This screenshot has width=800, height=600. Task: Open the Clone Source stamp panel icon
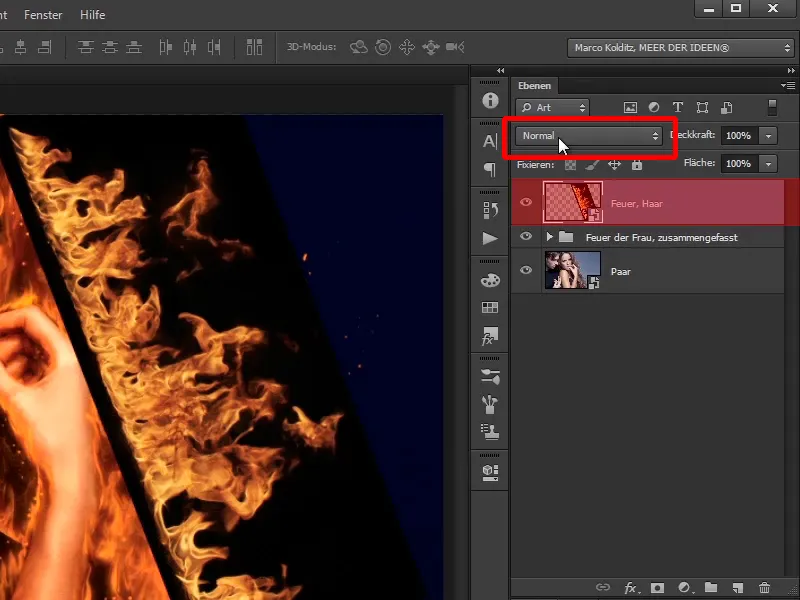tap(490, 432)
